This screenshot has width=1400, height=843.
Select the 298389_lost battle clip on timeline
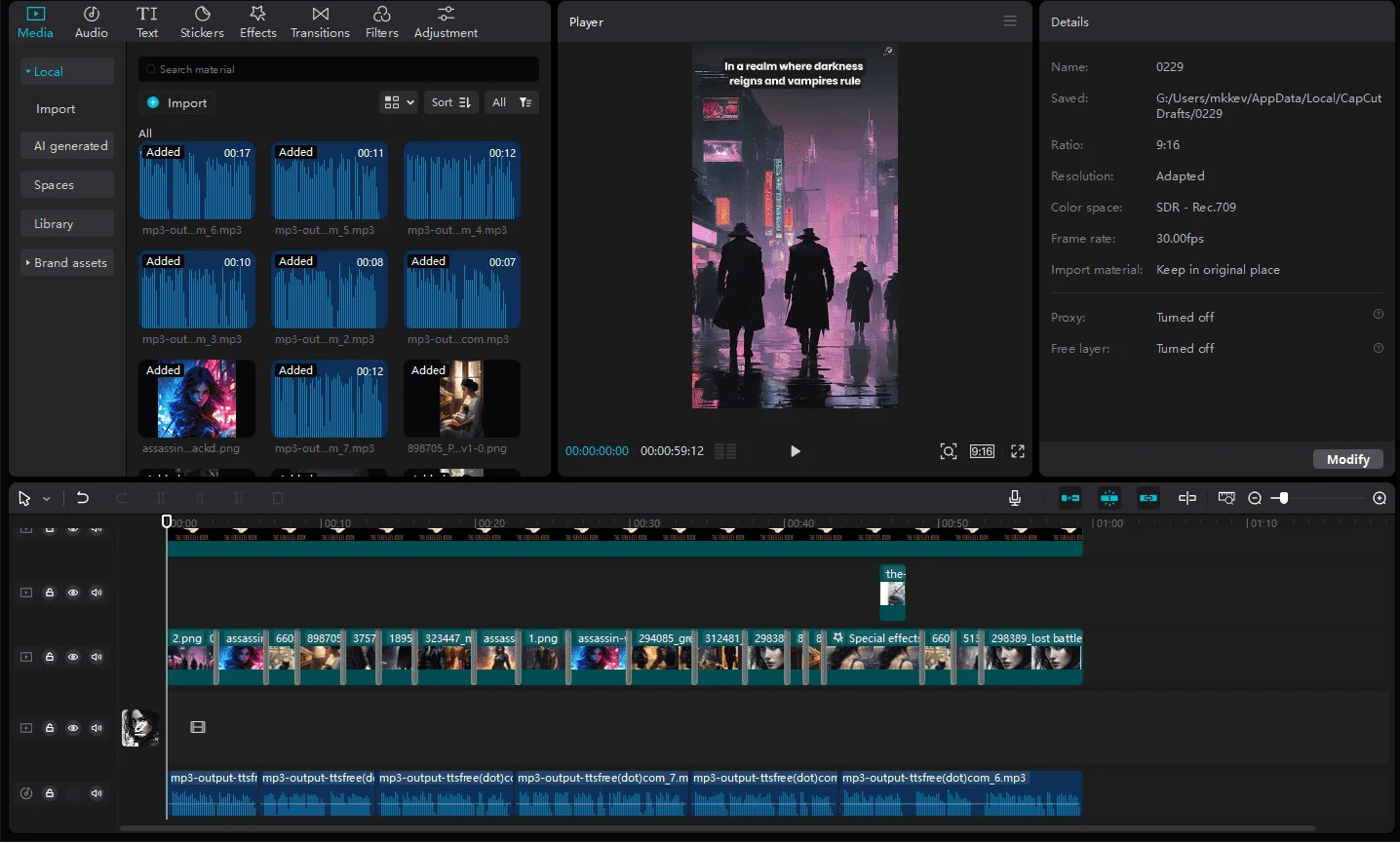point(1033,657)
